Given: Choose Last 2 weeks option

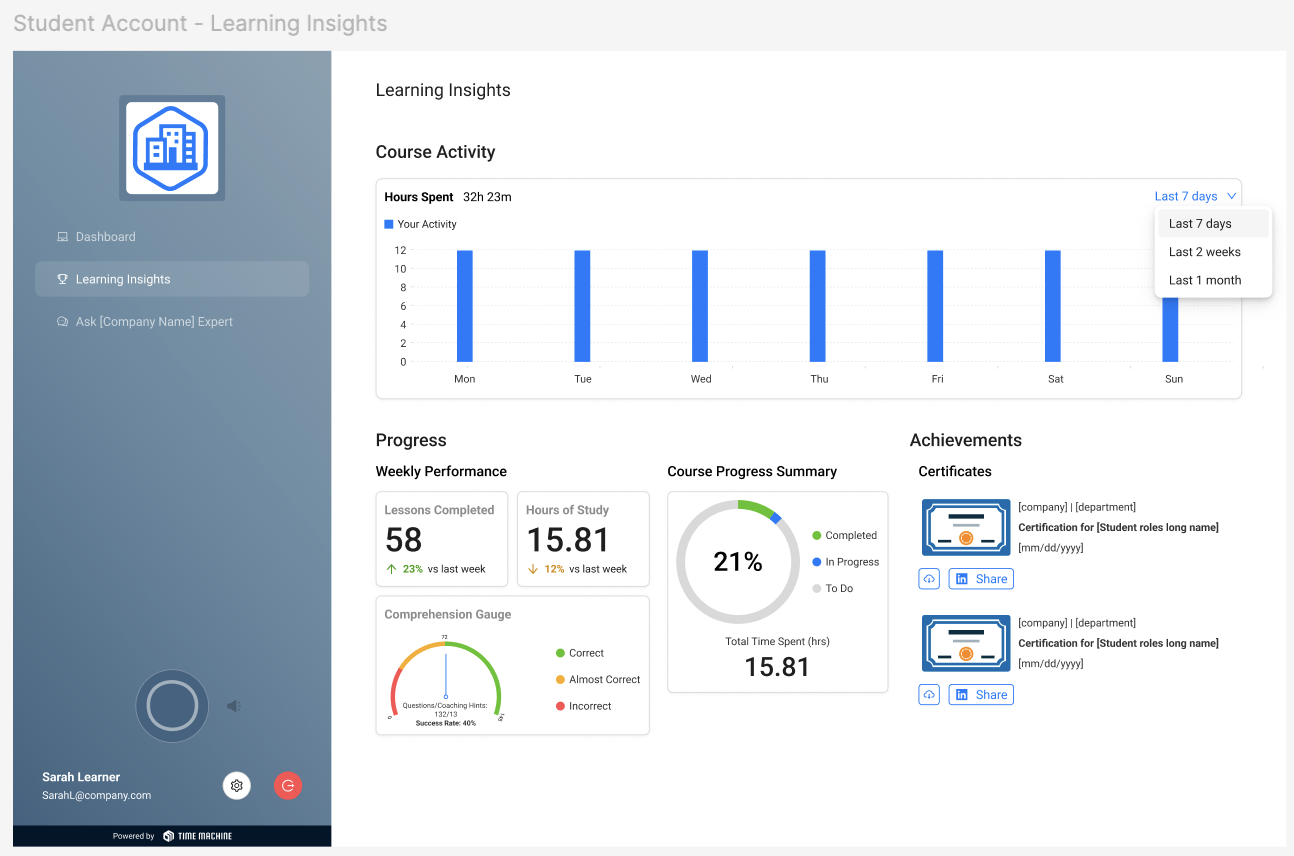Looking at the screenshot, I should tap(1213, 252).
